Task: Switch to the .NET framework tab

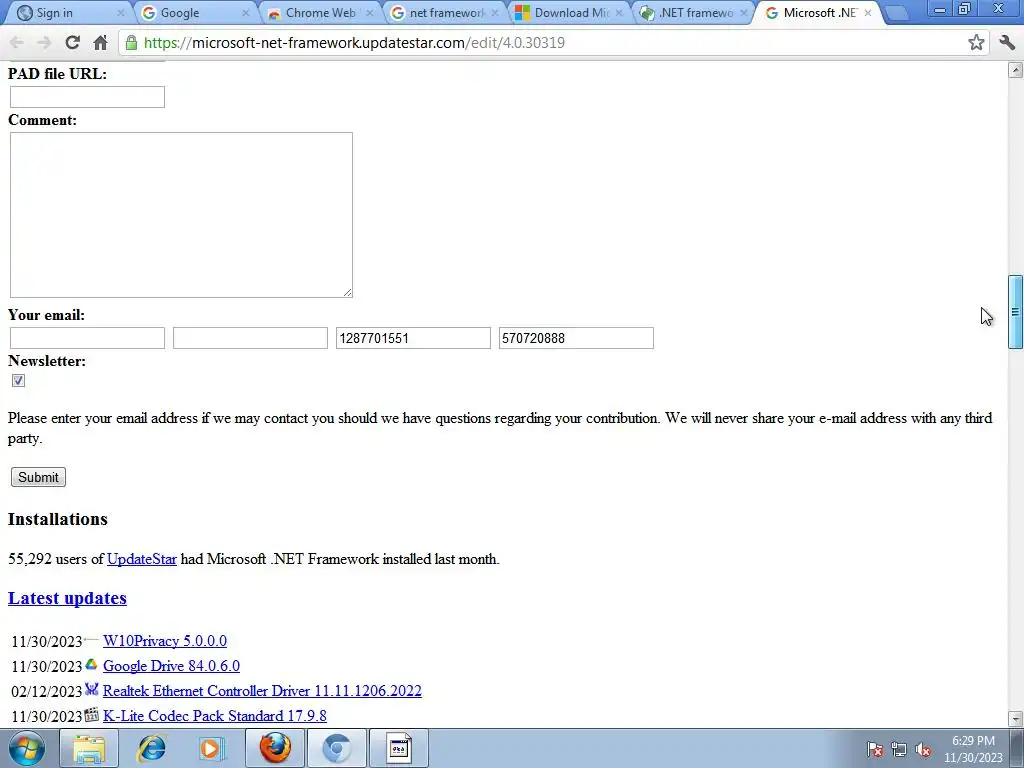Action: (x=694, y=13)
